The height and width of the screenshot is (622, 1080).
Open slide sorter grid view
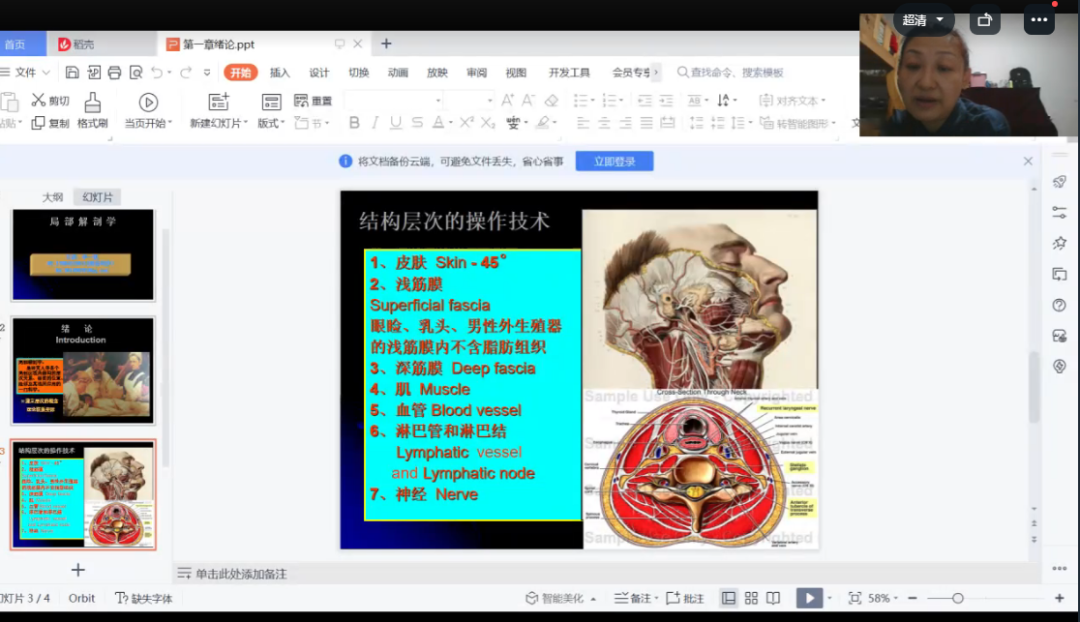[751, 598]
